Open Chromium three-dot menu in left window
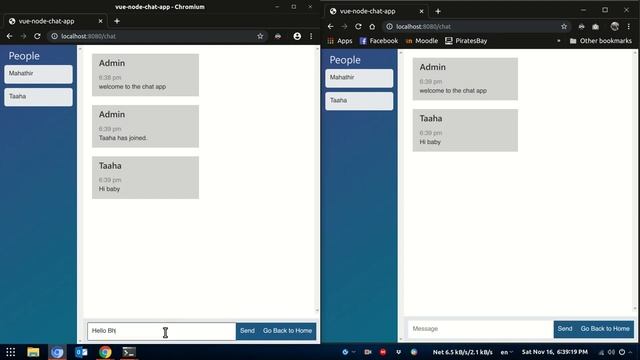The width and height of the screenshot is (640, 360). point(311,36)
